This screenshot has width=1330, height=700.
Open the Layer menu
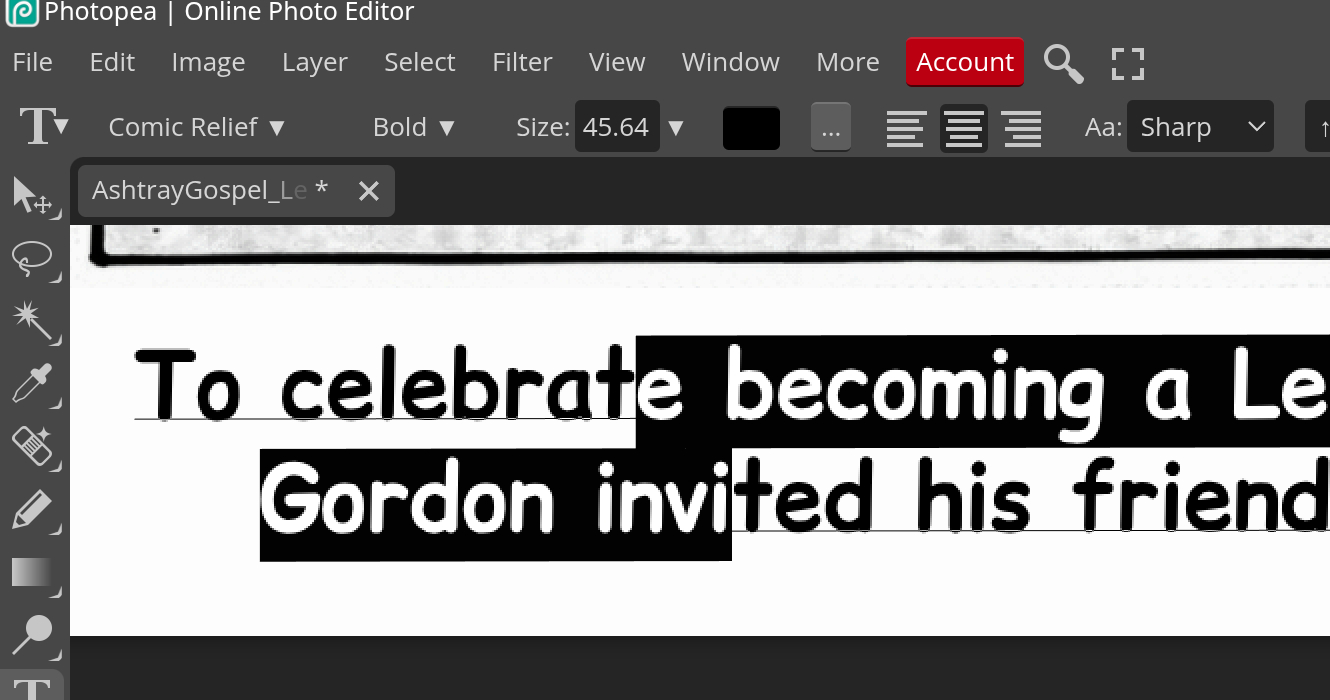314,62
